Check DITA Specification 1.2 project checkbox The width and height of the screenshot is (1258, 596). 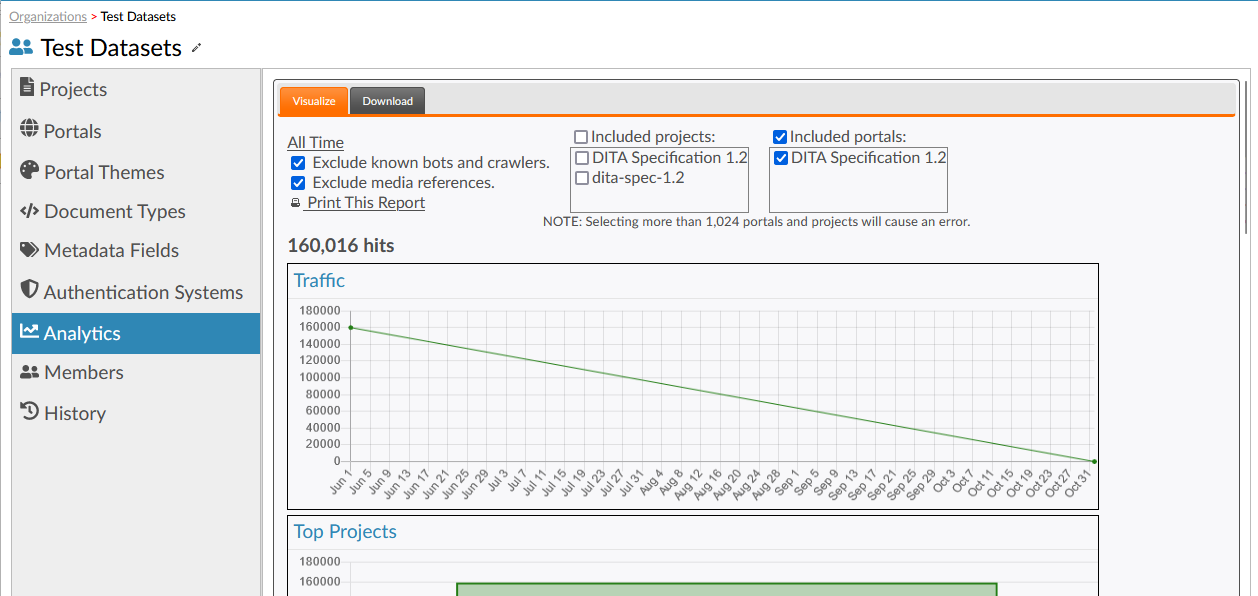tap(582, 158)
